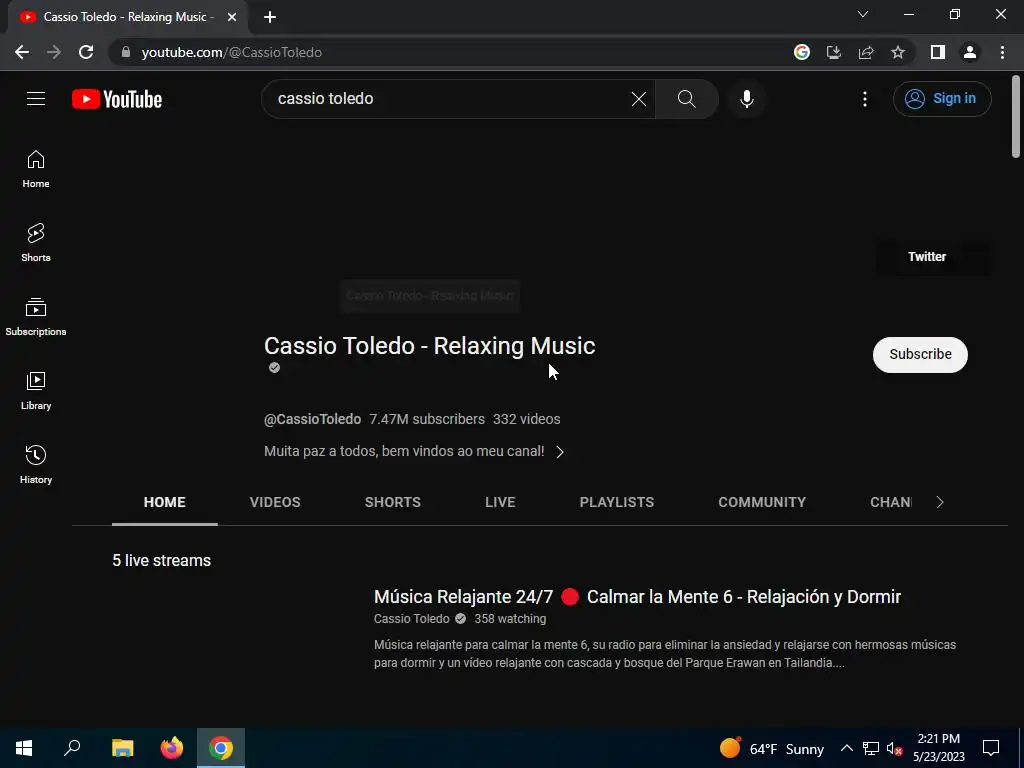Go back with the browser back arrow
Screen dimensions: 1024x768
(22, 52)
